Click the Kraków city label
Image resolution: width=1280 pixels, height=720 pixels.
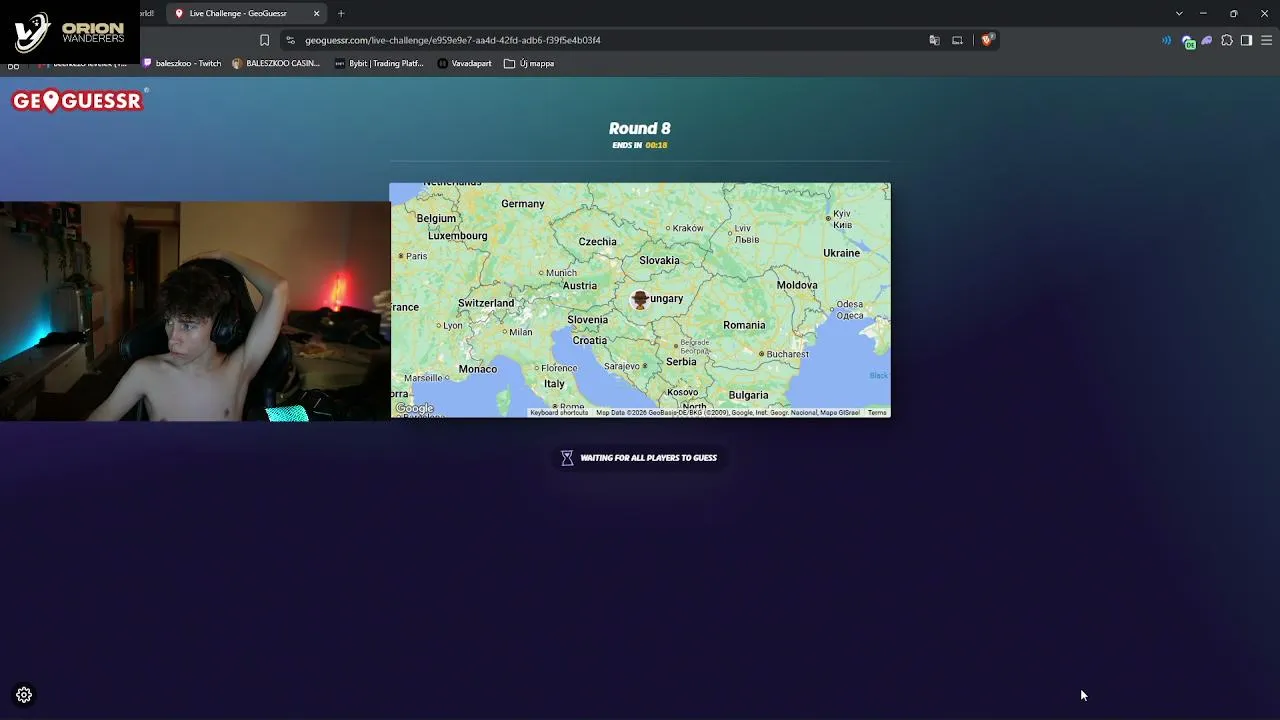688,228
